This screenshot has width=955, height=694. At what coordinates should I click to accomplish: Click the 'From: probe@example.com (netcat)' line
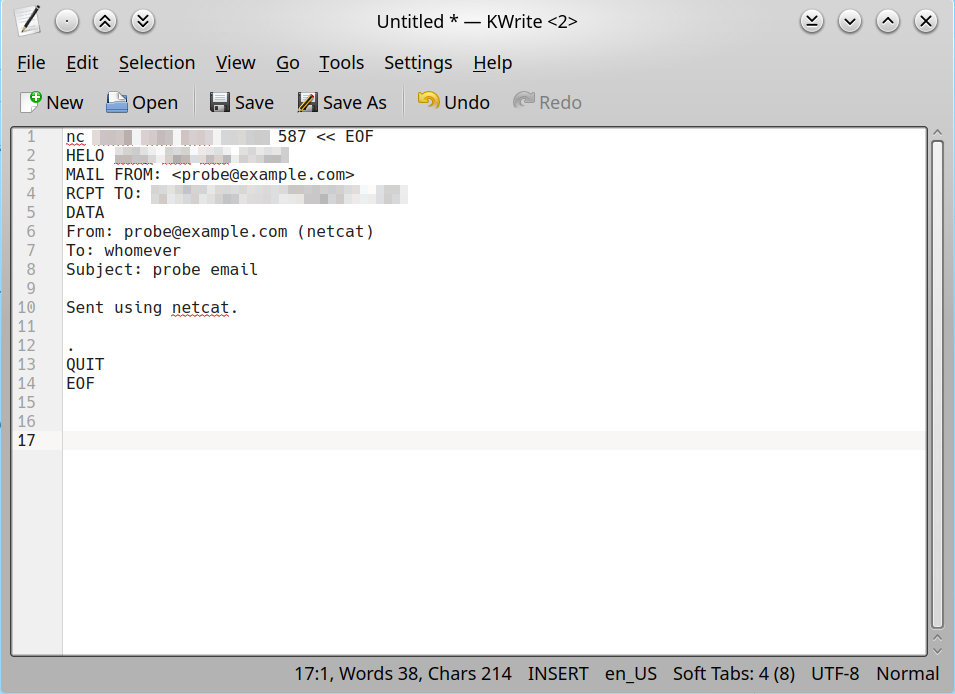coord(220,232)
